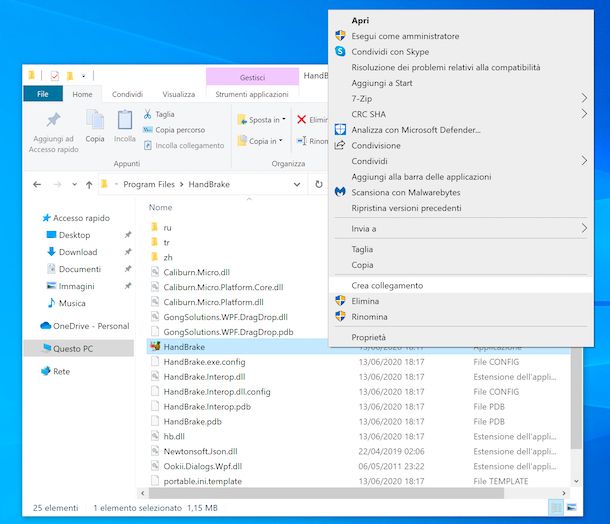Choose Aggiungi alla barra delle applicazioni

tap(461, 177)
